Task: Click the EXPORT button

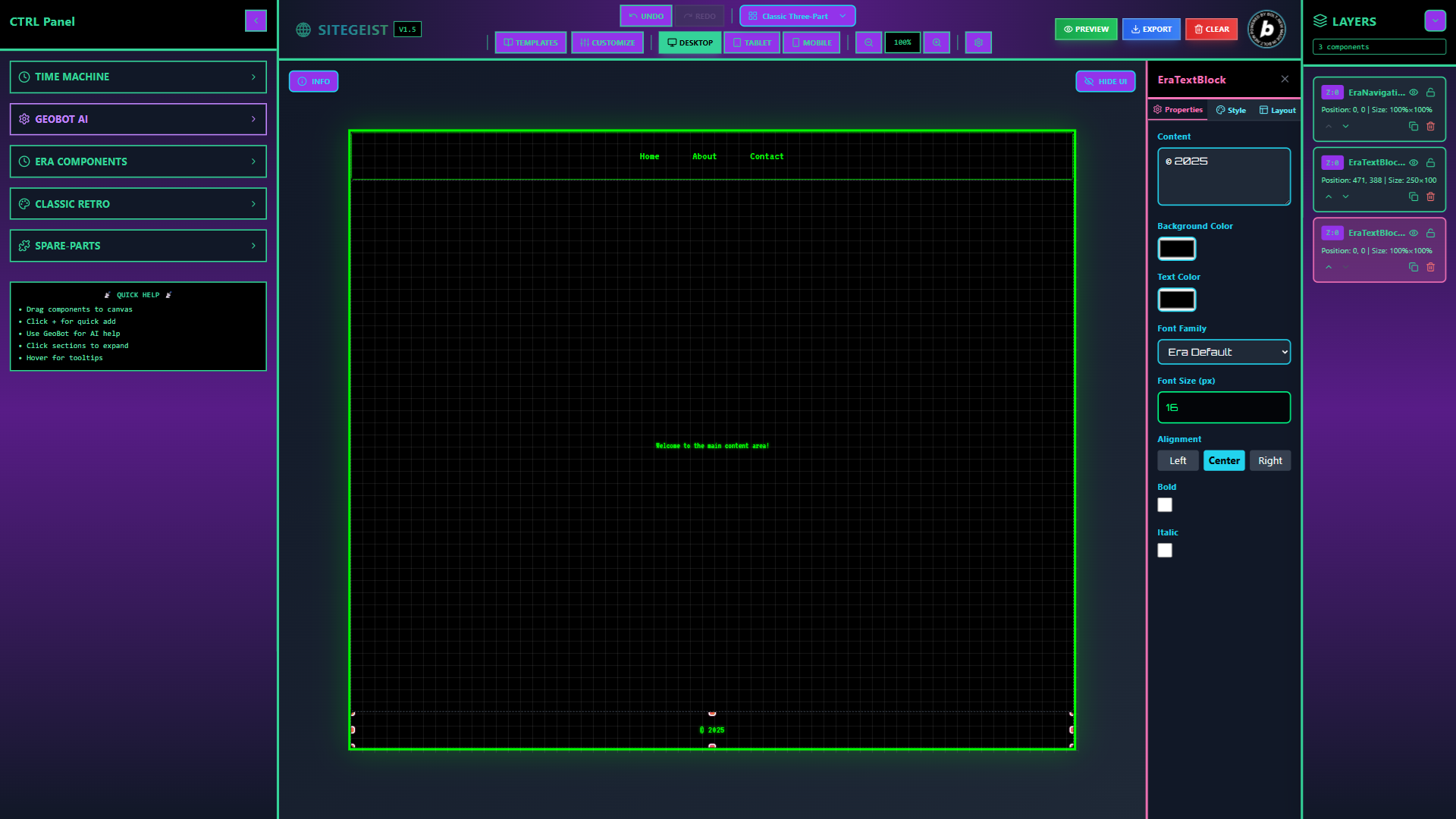Action: tap(1150, 29)
